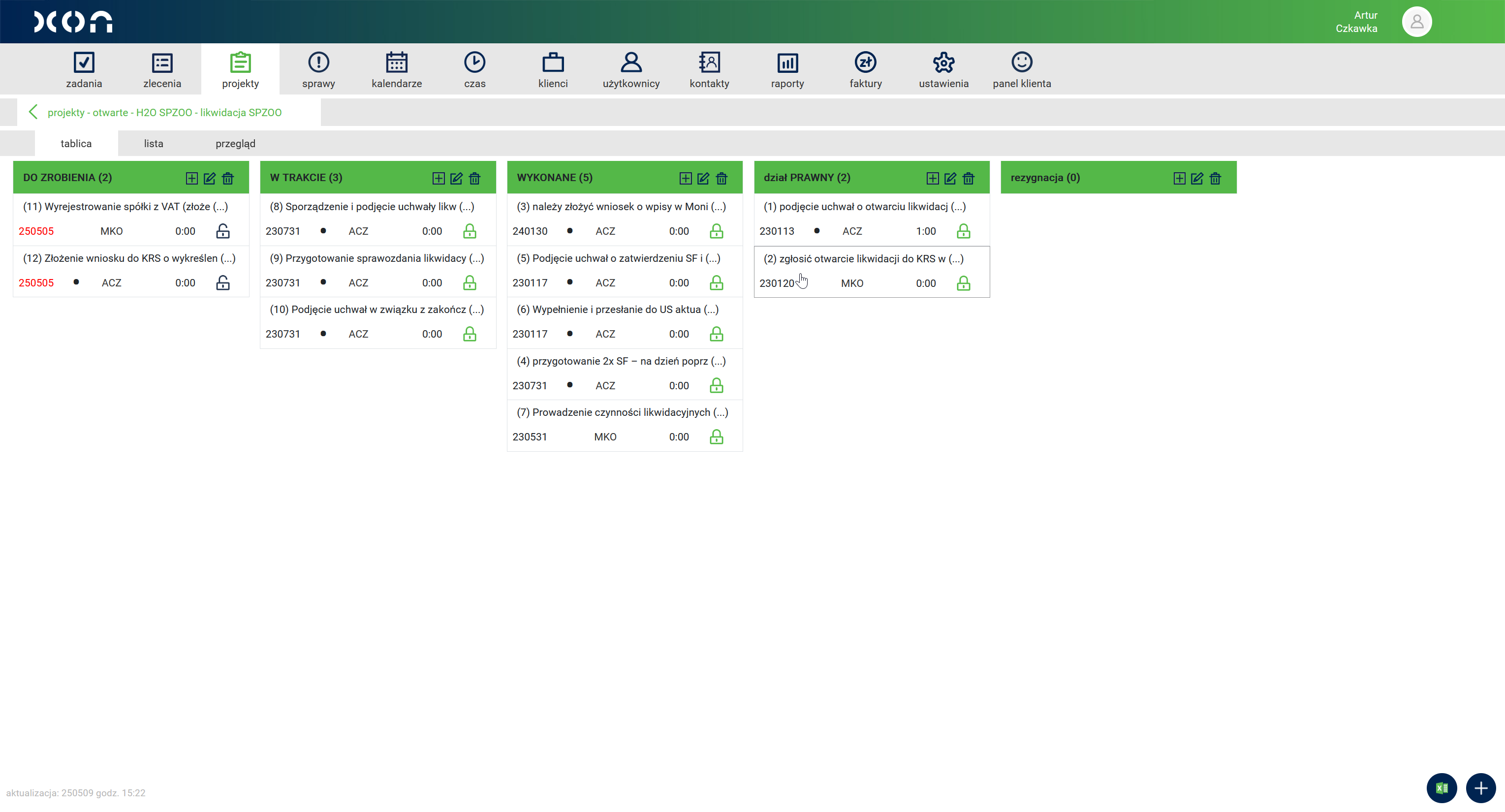Open the kontakty module

[709, 69]
